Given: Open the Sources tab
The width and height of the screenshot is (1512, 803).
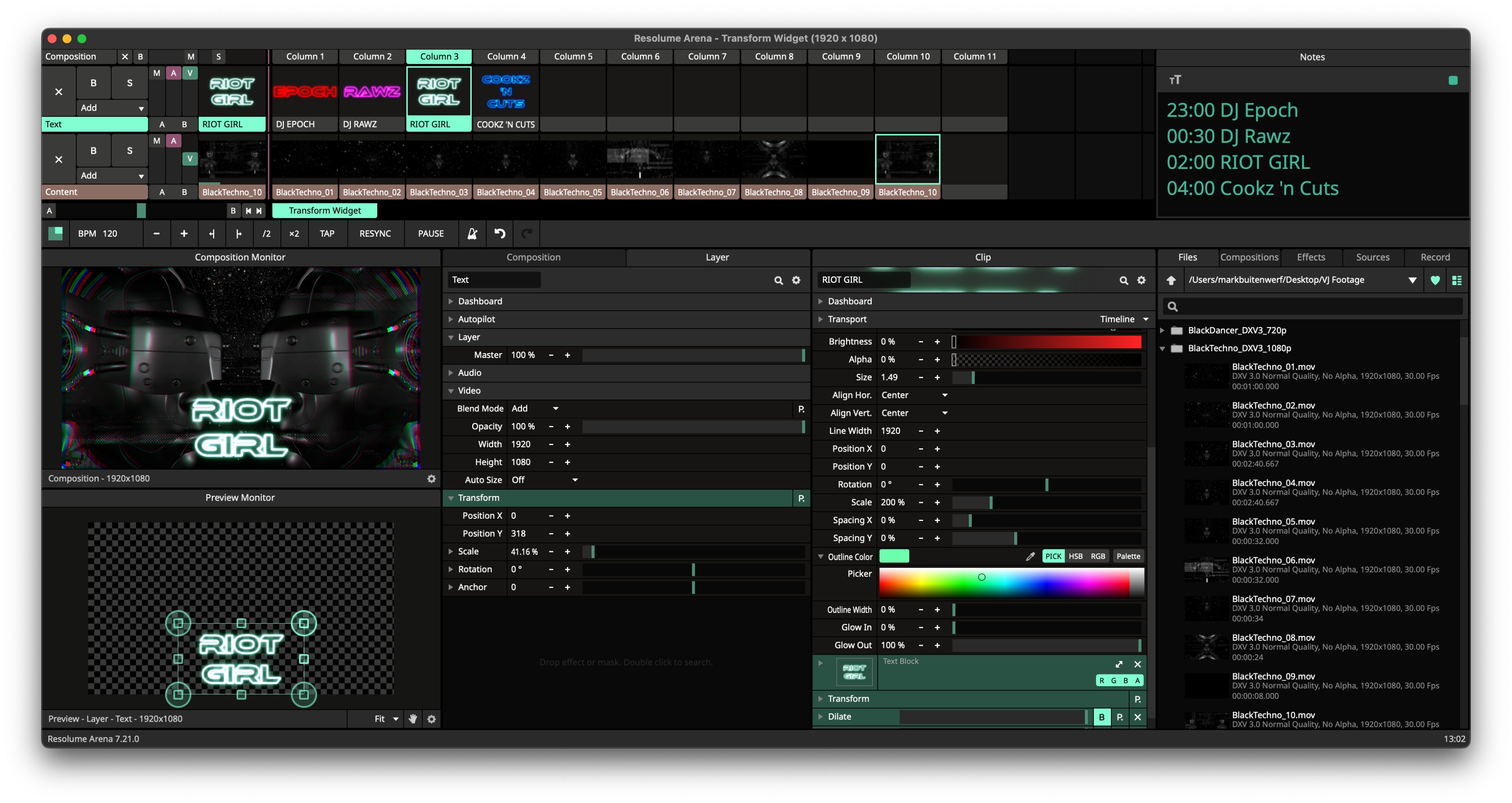Looking at the screenshot, I should [1372, 257].
